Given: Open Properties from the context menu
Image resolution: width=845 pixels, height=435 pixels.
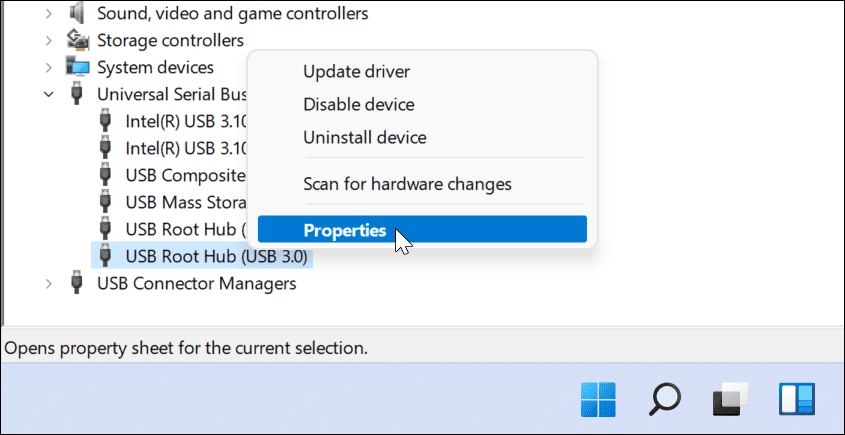Looking at the screenshot, I should click(x=345, y=230).
